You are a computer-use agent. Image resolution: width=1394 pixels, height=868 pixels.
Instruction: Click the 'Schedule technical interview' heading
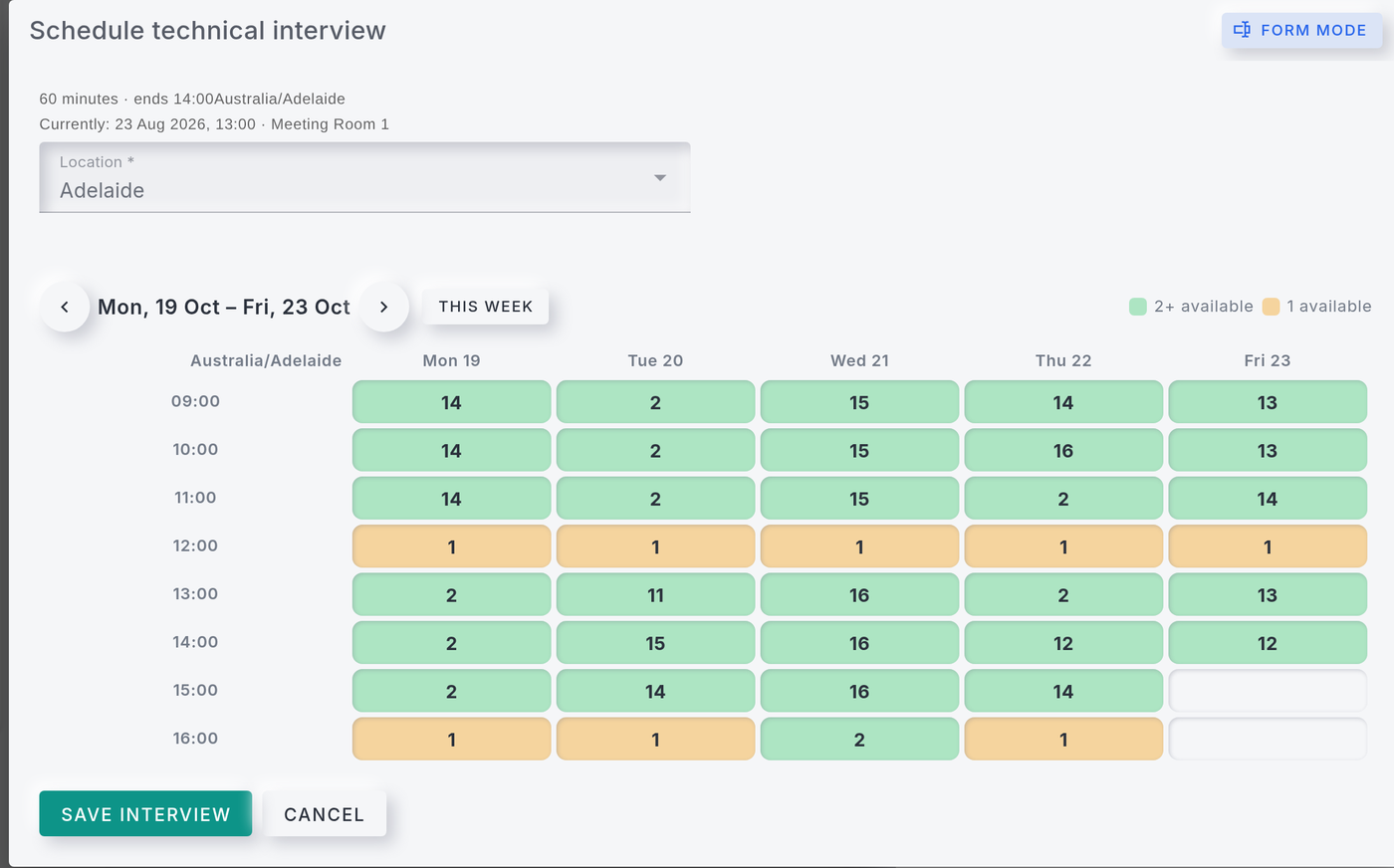click(207, 30)
